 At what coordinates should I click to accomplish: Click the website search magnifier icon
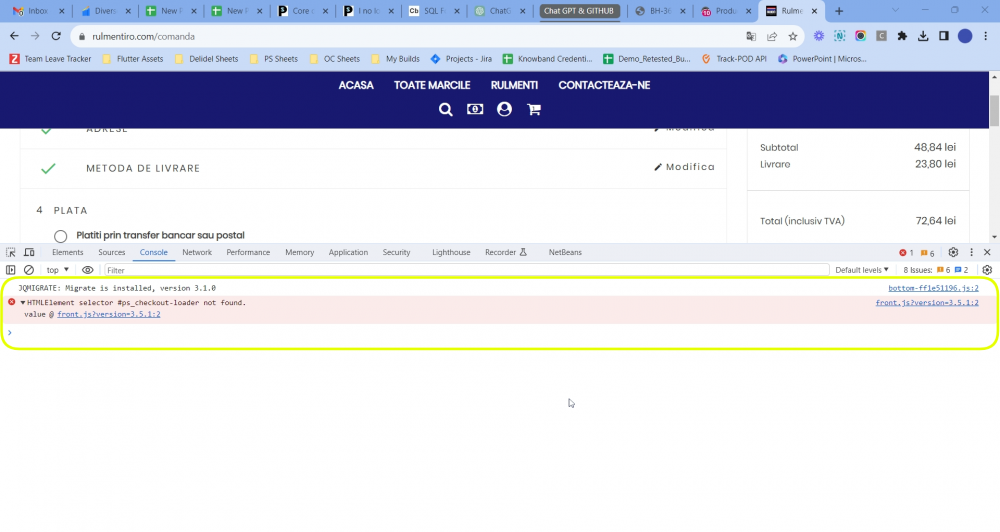445,110
